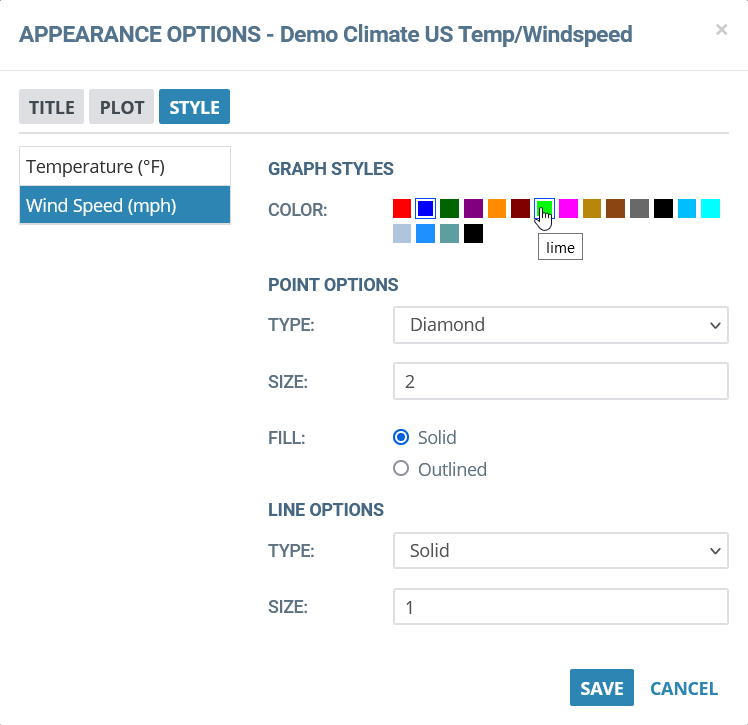Choose the dark green color swatch
The height and width of the screenshot is (725, 748).
click(x=449, y=208)
